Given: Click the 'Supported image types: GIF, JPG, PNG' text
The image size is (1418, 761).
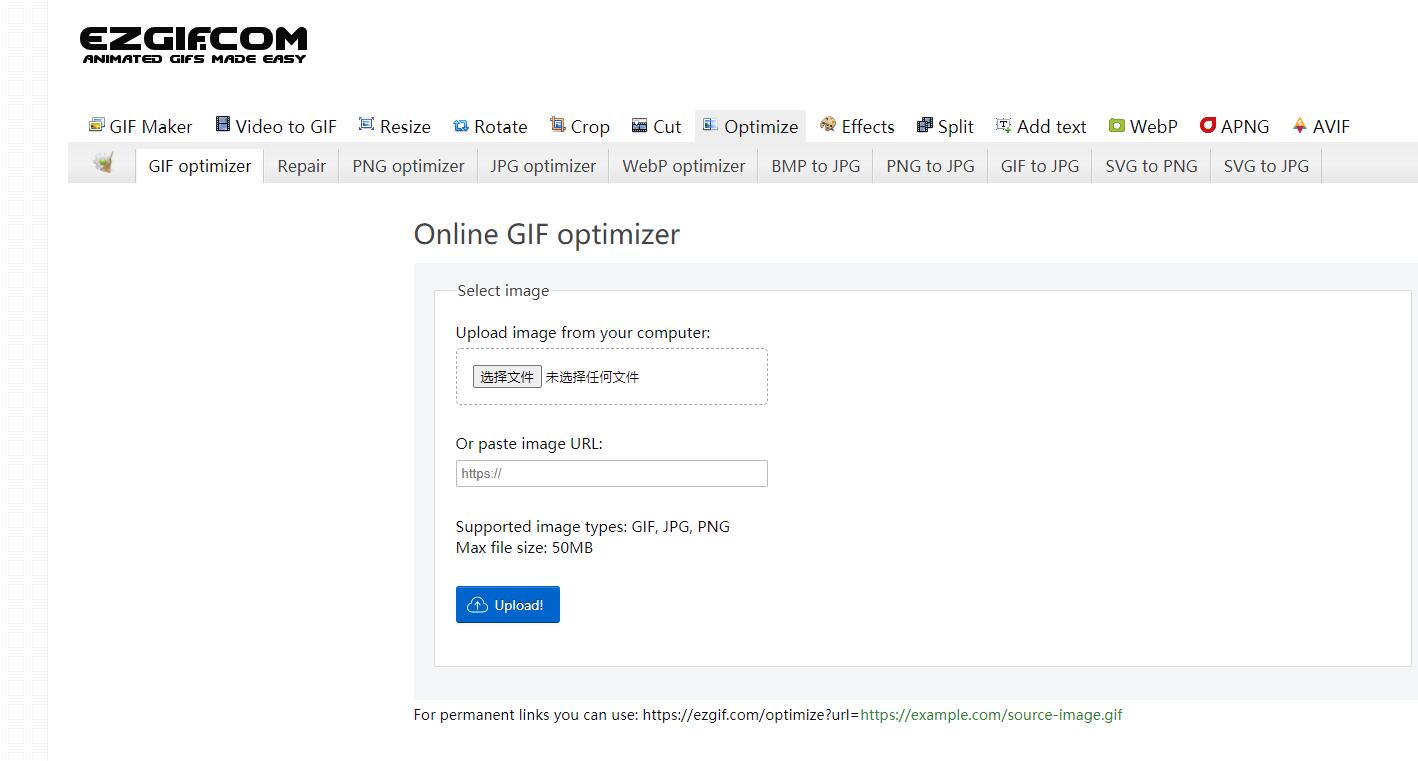Looking at the screenshot, I should (593, 527).
